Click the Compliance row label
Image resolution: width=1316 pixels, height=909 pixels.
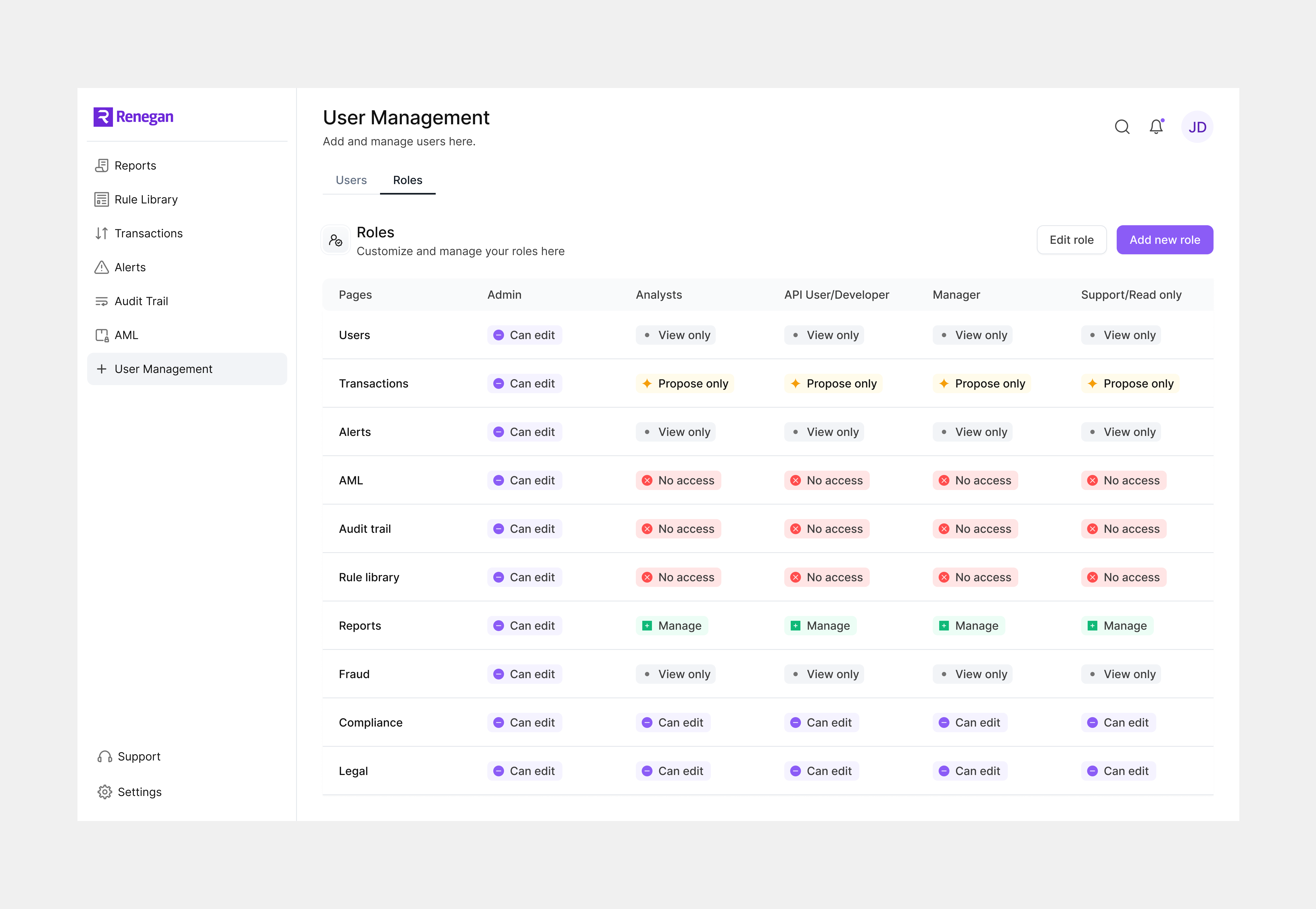[x=371, y=723]
